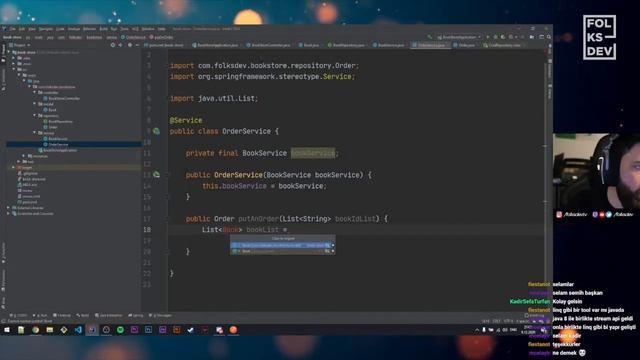
Task: Select BookRepository in project tree
Action: tap(58, 121)
